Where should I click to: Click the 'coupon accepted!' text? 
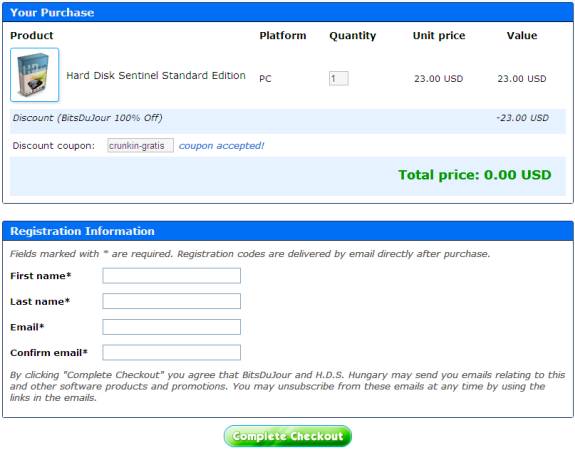221,146
